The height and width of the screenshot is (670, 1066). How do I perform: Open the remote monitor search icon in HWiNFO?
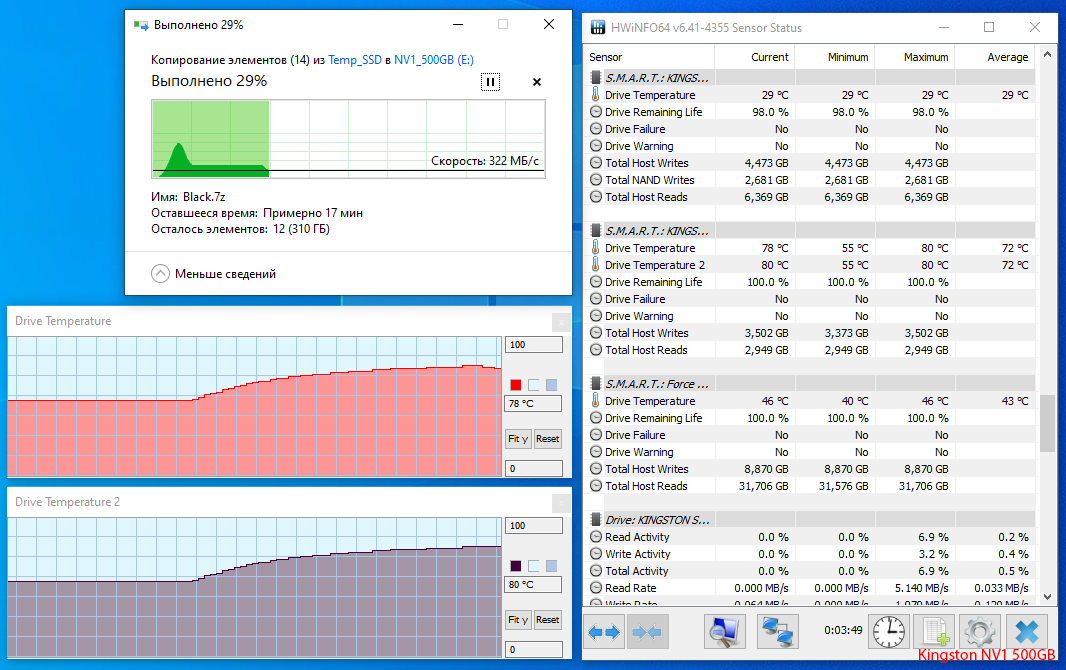pos(724,631)
